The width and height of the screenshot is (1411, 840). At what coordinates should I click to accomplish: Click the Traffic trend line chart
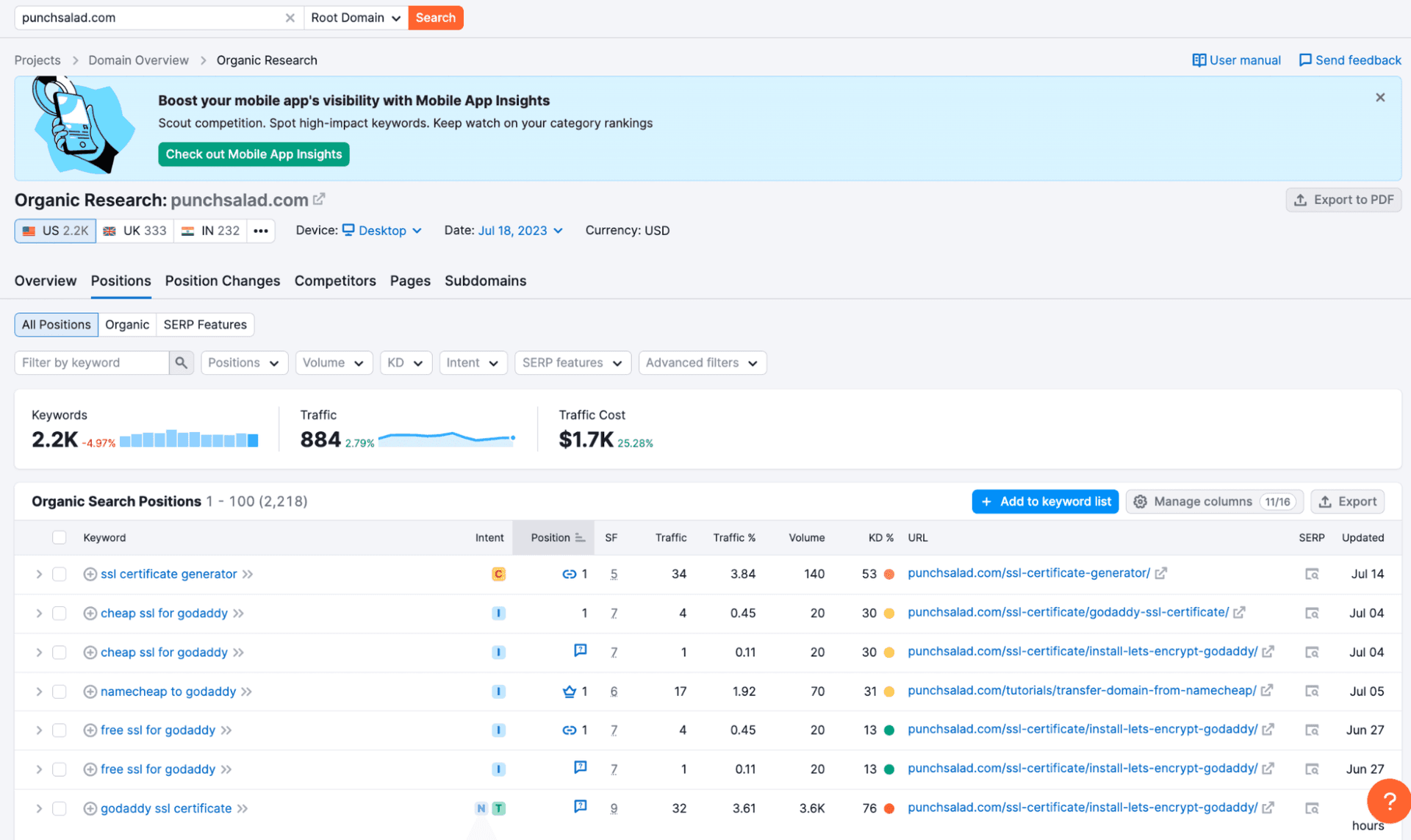[x=447, y=439]
